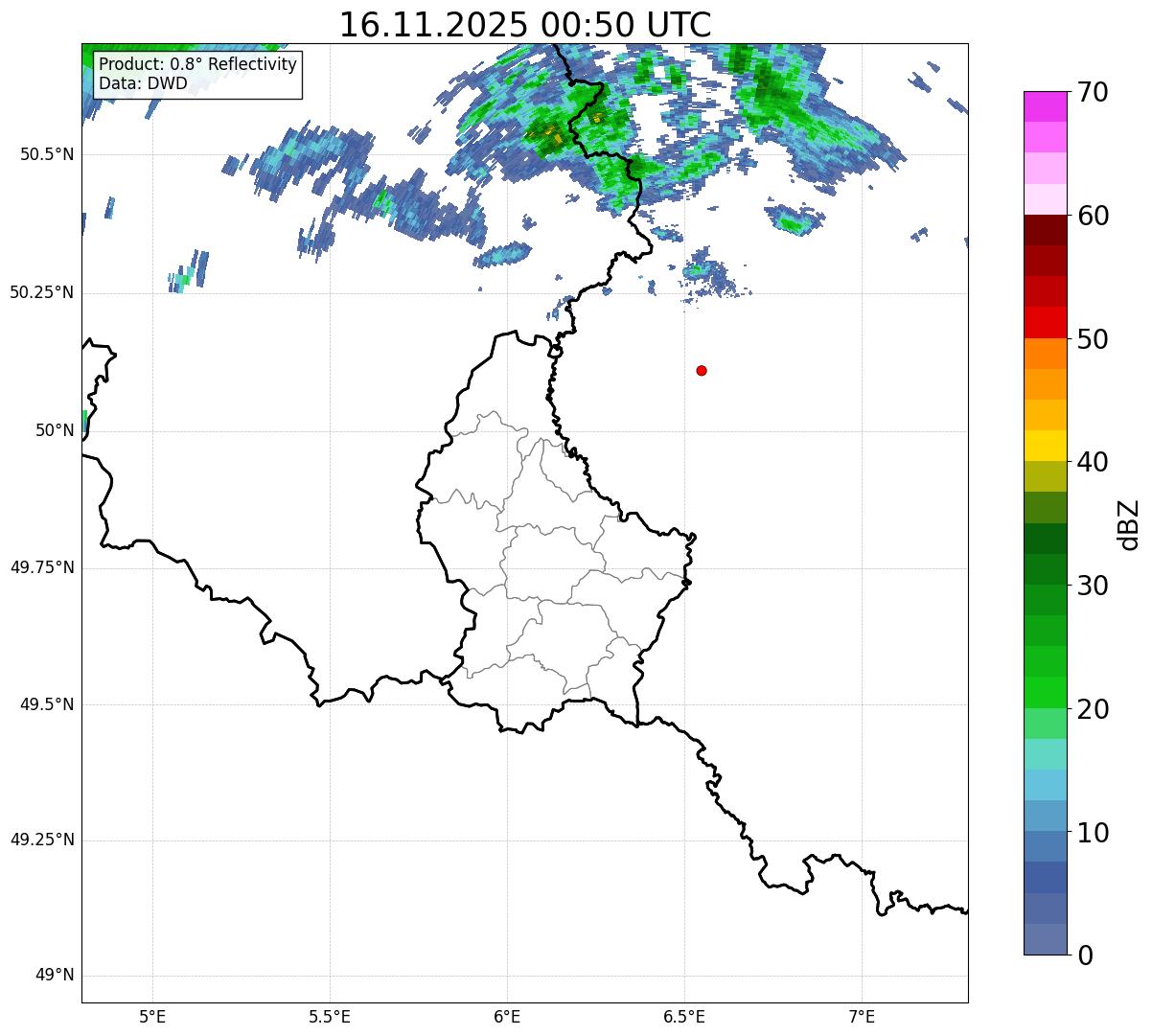
Task: Click the 5°E longitude label
Action: [152, 1017]
